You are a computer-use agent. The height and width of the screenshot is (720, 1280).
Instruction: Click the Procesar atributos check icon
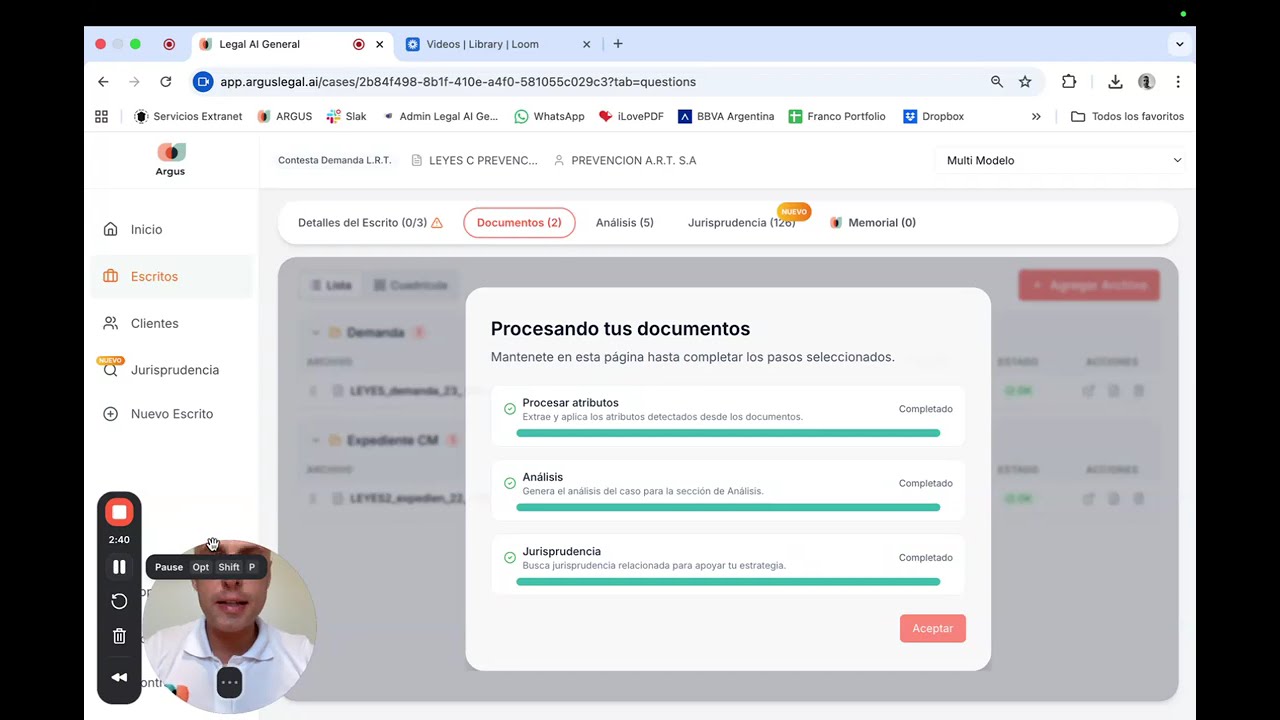tap(510, 409)
